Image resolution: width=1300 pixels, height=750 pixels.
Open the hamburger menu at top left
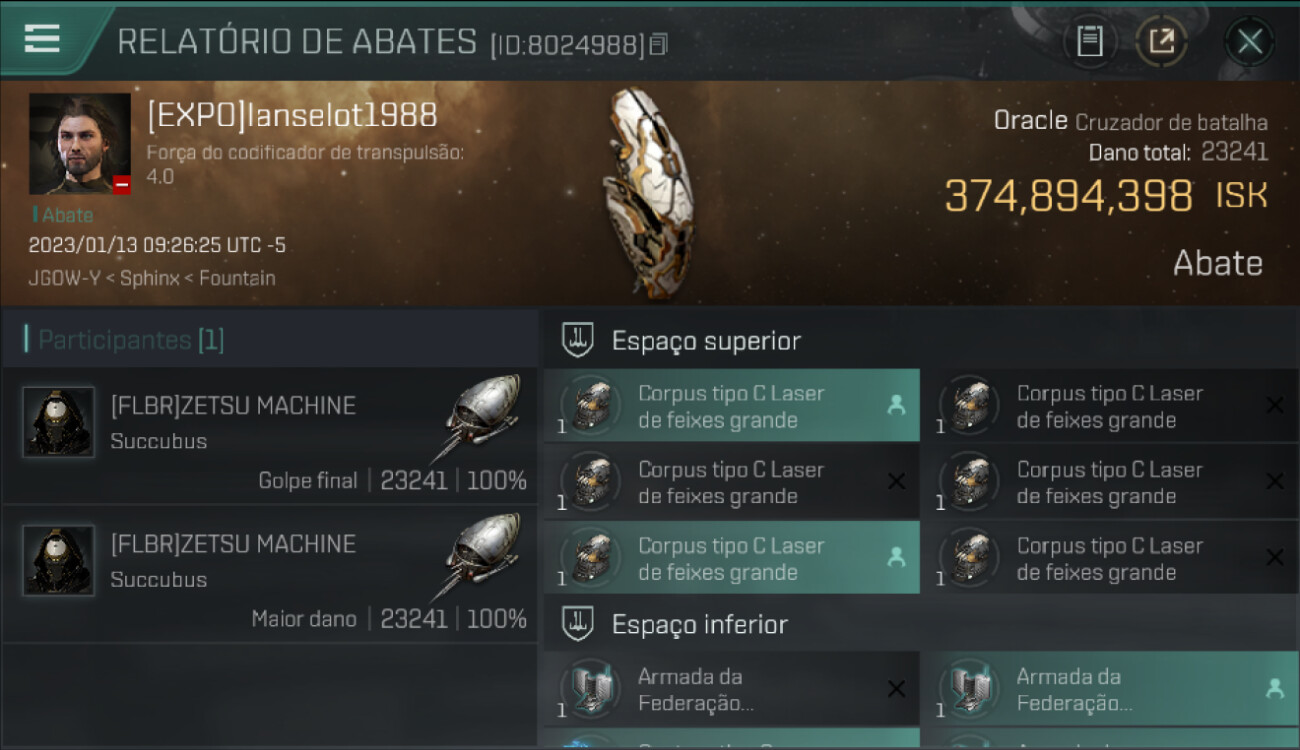[42, 39]
